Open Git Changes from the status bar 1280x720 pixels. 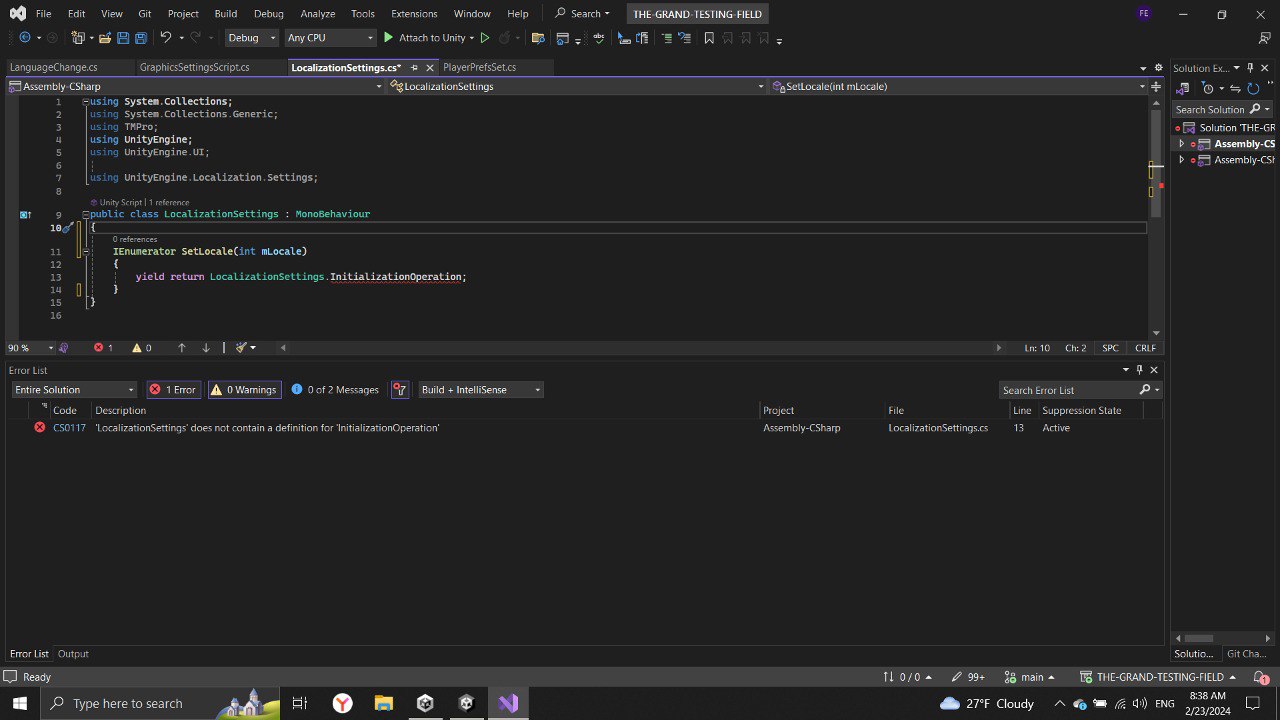[x=1246, y=653]
